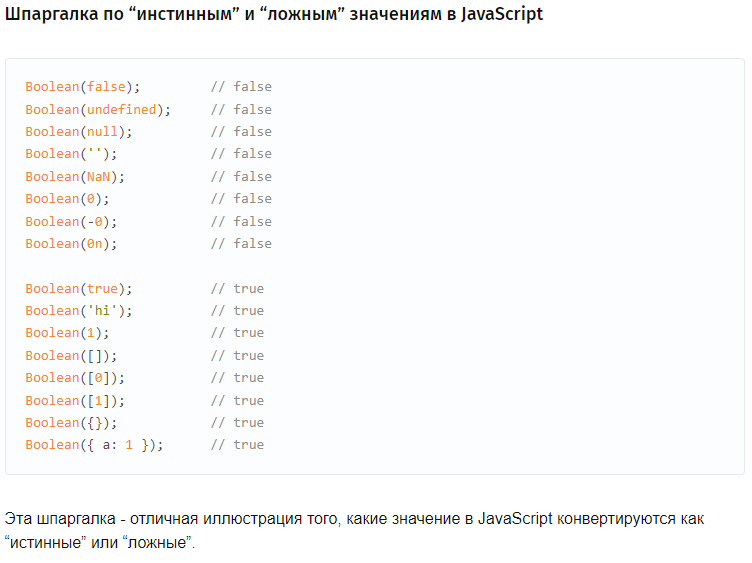This screenshot has height=563, width=752.
Task: Click the Boolean(null) code line
Action: click(x=148, y=131)
